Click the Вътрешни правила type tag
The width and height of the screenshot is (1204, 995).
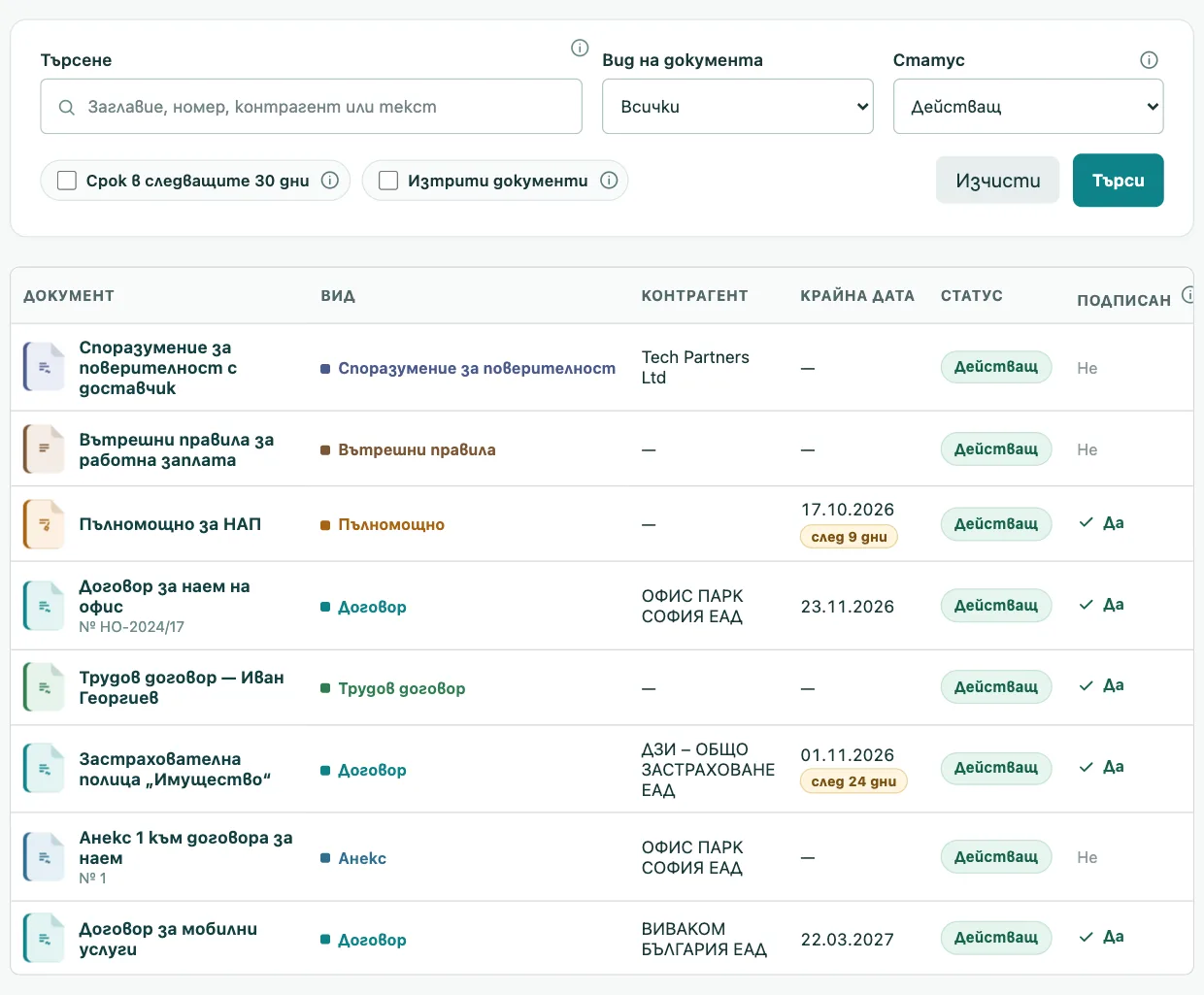tap(408, 449)
